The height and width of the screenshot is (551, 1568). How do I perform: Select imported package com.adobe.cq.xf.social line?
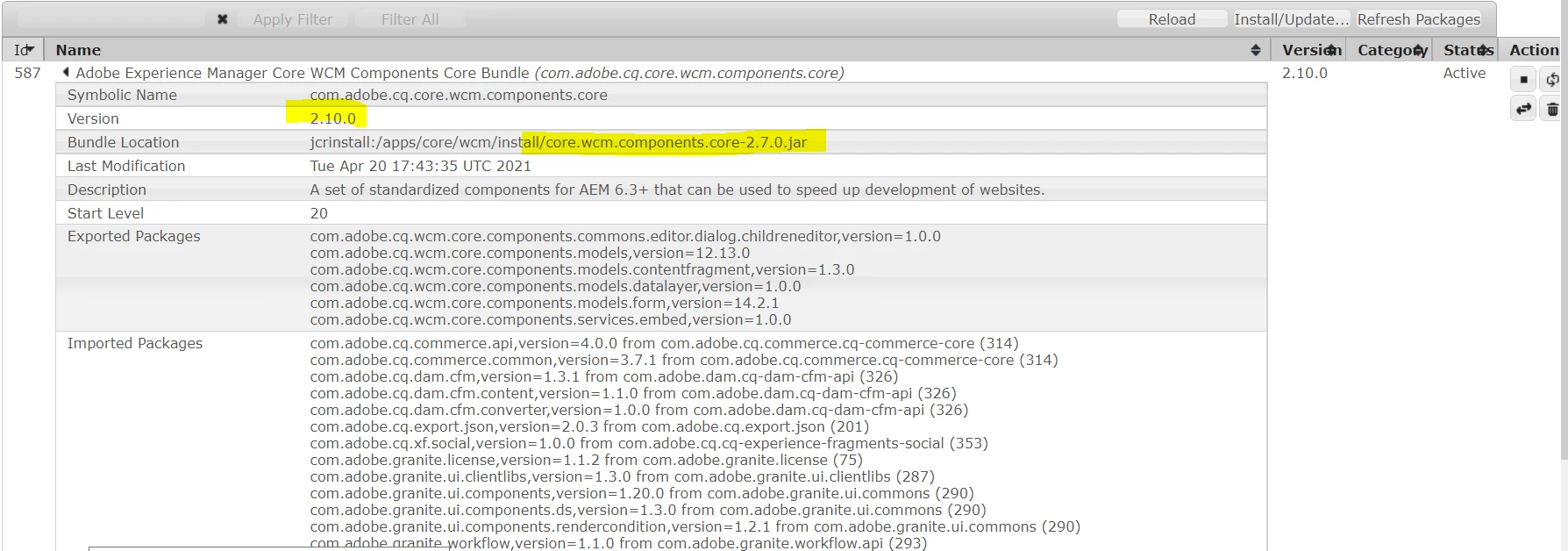pyautogui.click(x=648, y=443)
